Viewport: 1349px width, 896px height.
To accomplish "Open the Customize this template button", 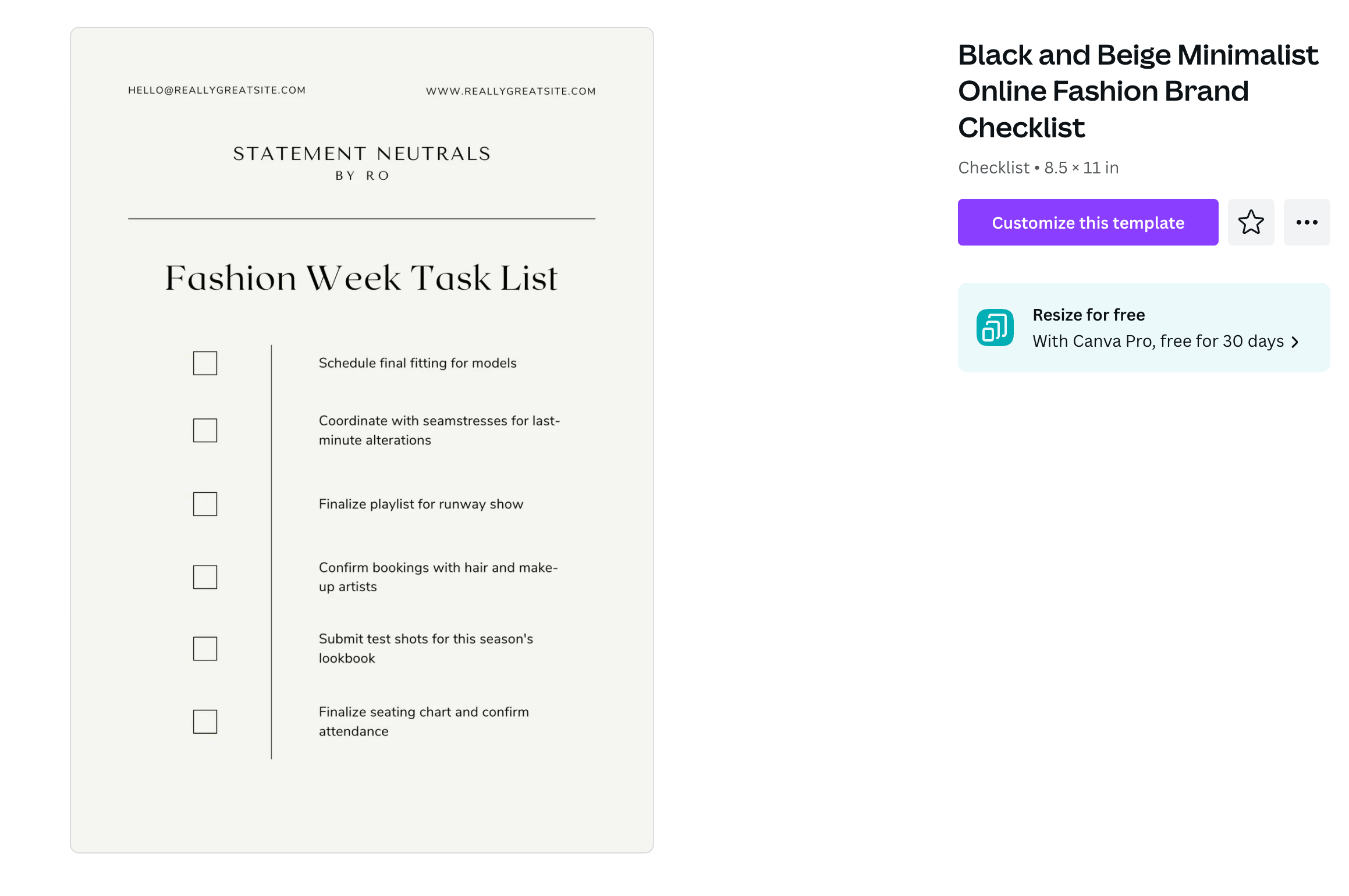I will 1088,222.
